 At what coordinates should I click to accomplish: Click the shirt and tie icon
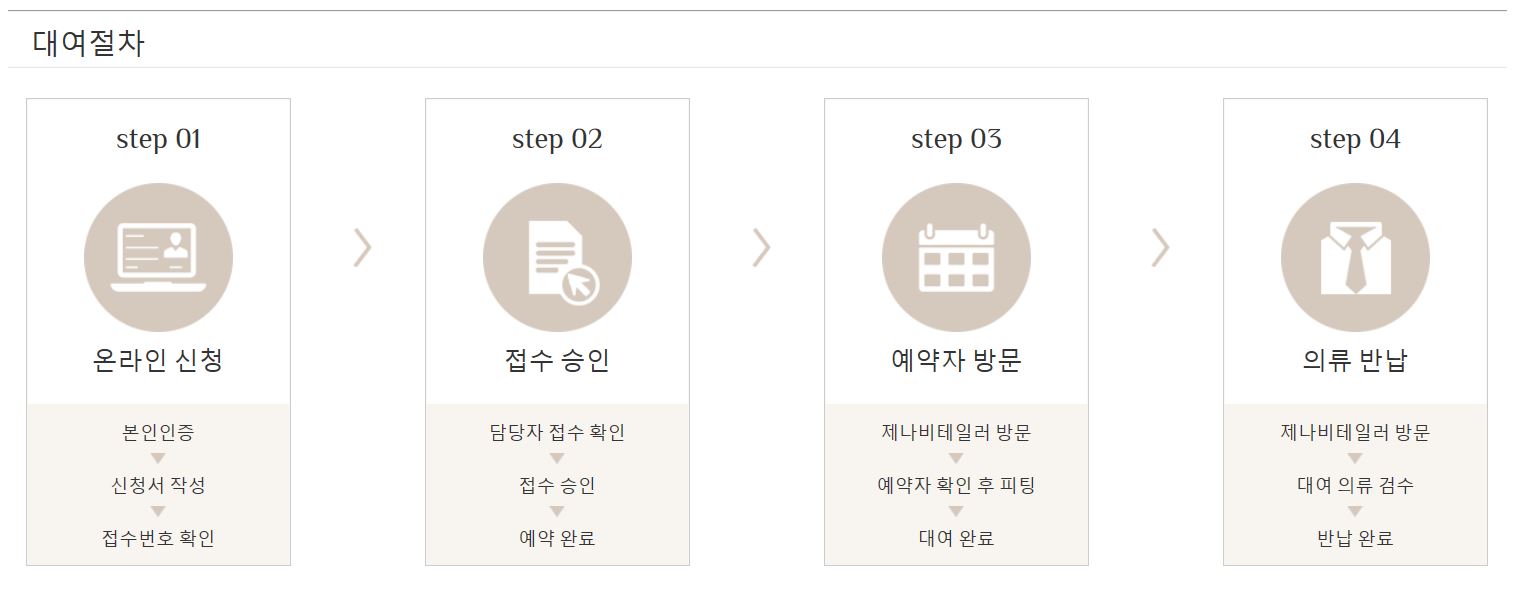point(1355,257)
